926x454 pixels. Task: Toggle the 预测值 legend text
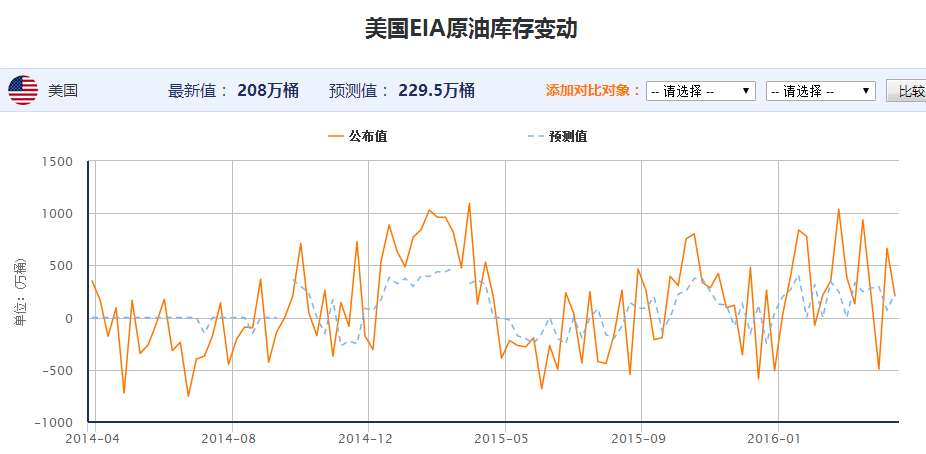coord(568,136)
